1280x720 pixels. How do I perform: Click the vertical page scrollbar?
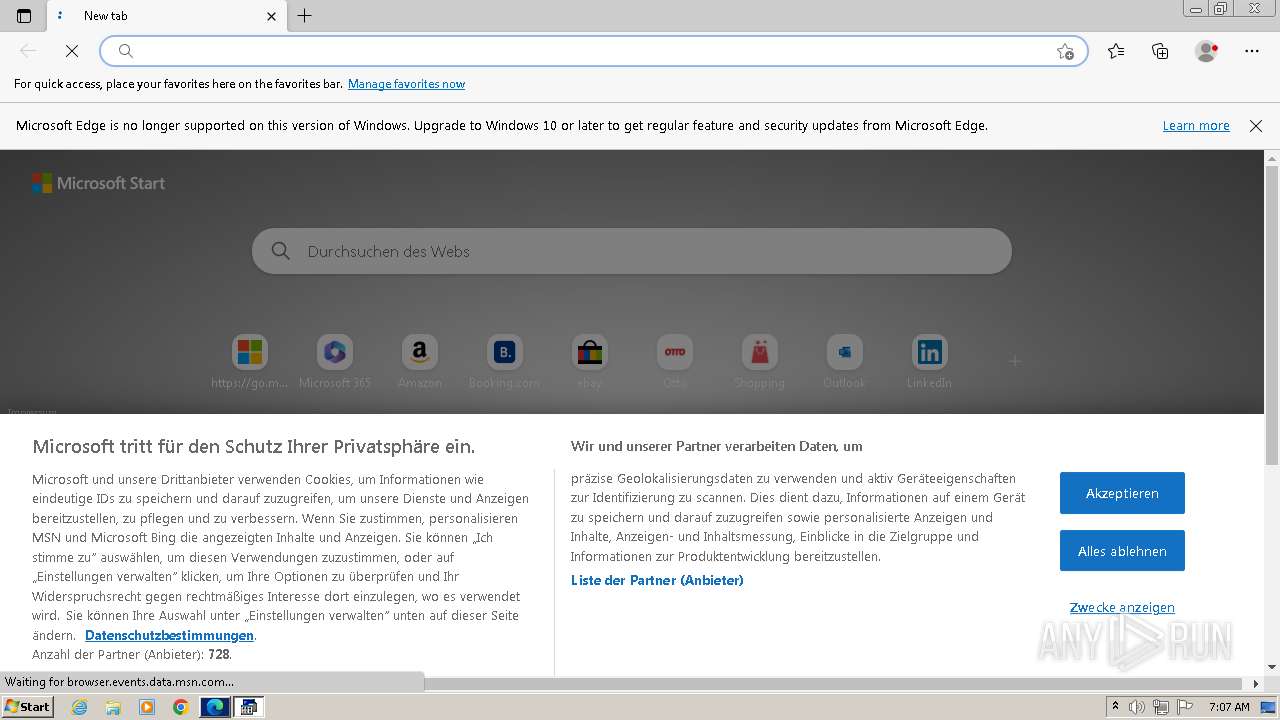[x=1272, y=315]
